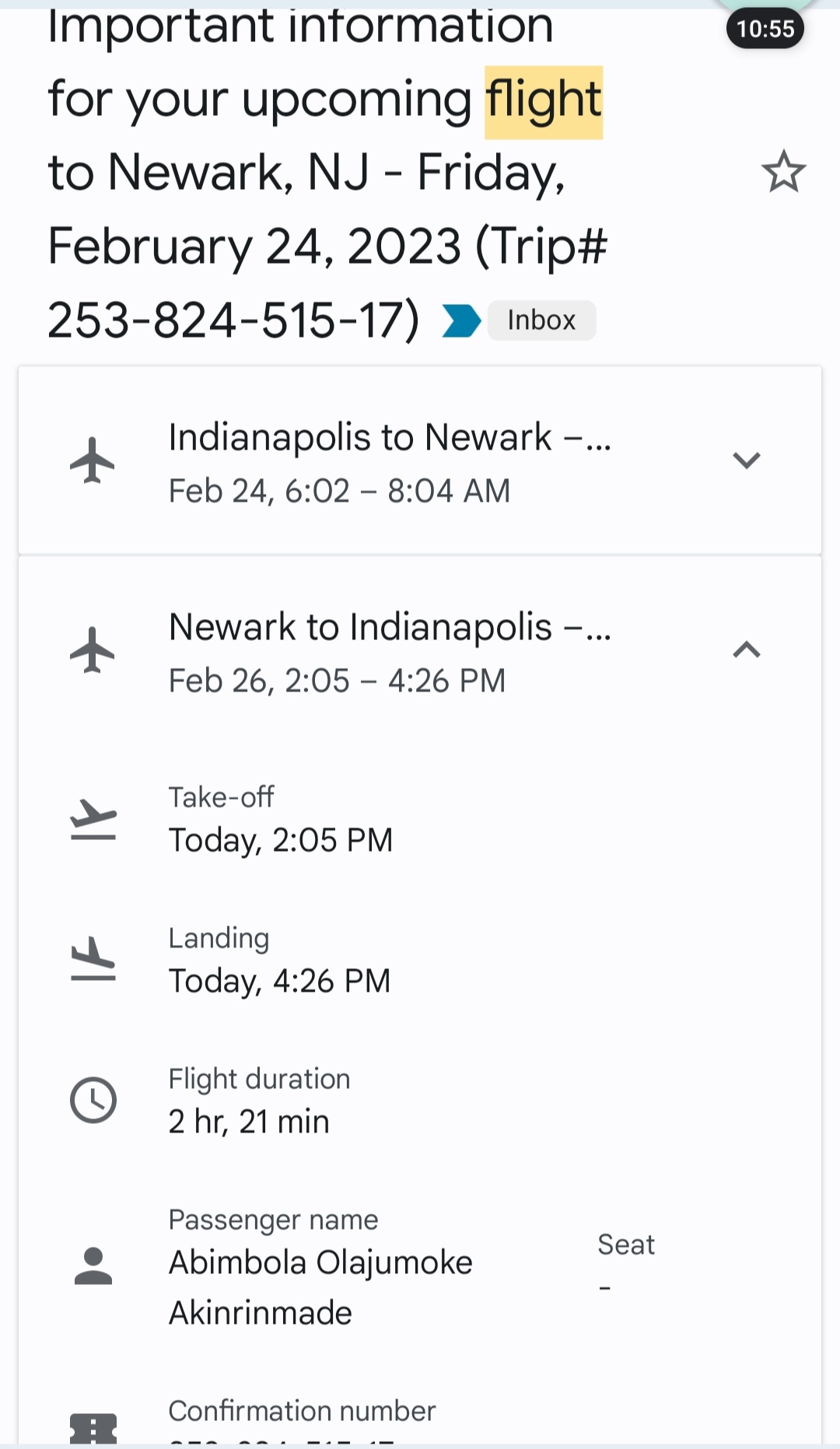This screenshot has height=1449, width=840.
Task: Select the Newark to Indianapolis title text
Action: tap(390, 628)
